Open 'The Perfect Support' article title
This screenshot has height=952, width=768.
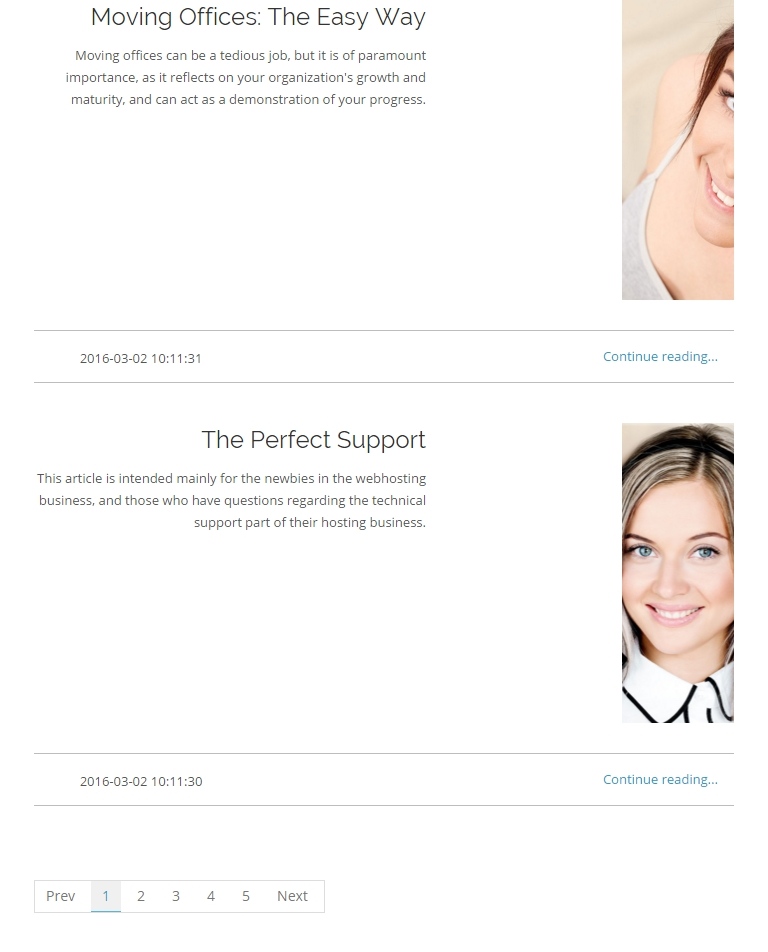pos(313,440)
